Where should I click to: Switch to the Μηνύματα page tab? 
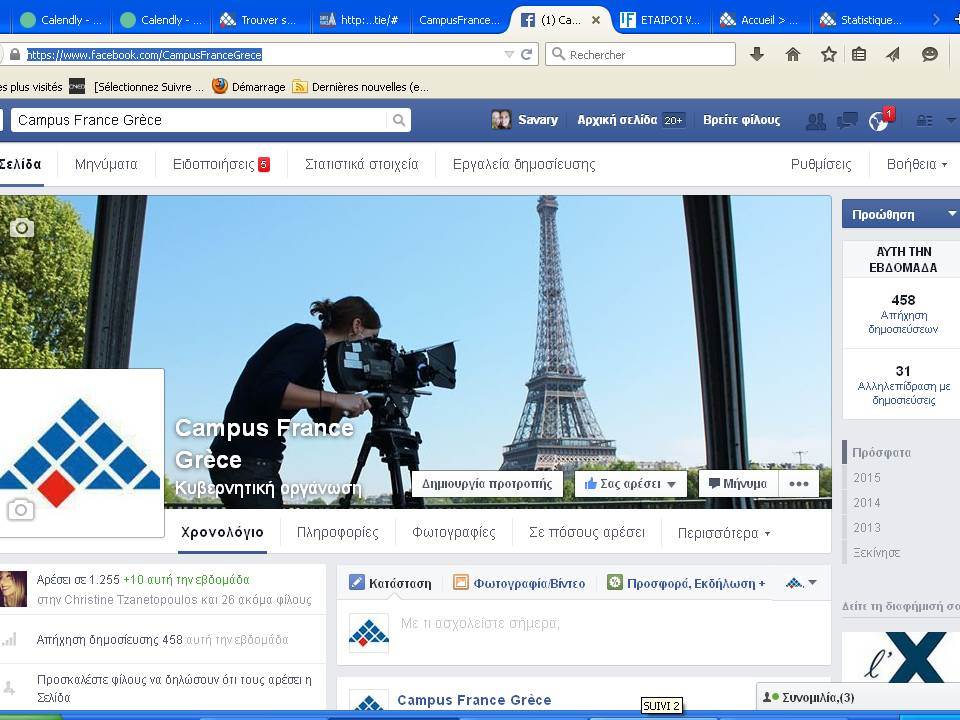106,164
